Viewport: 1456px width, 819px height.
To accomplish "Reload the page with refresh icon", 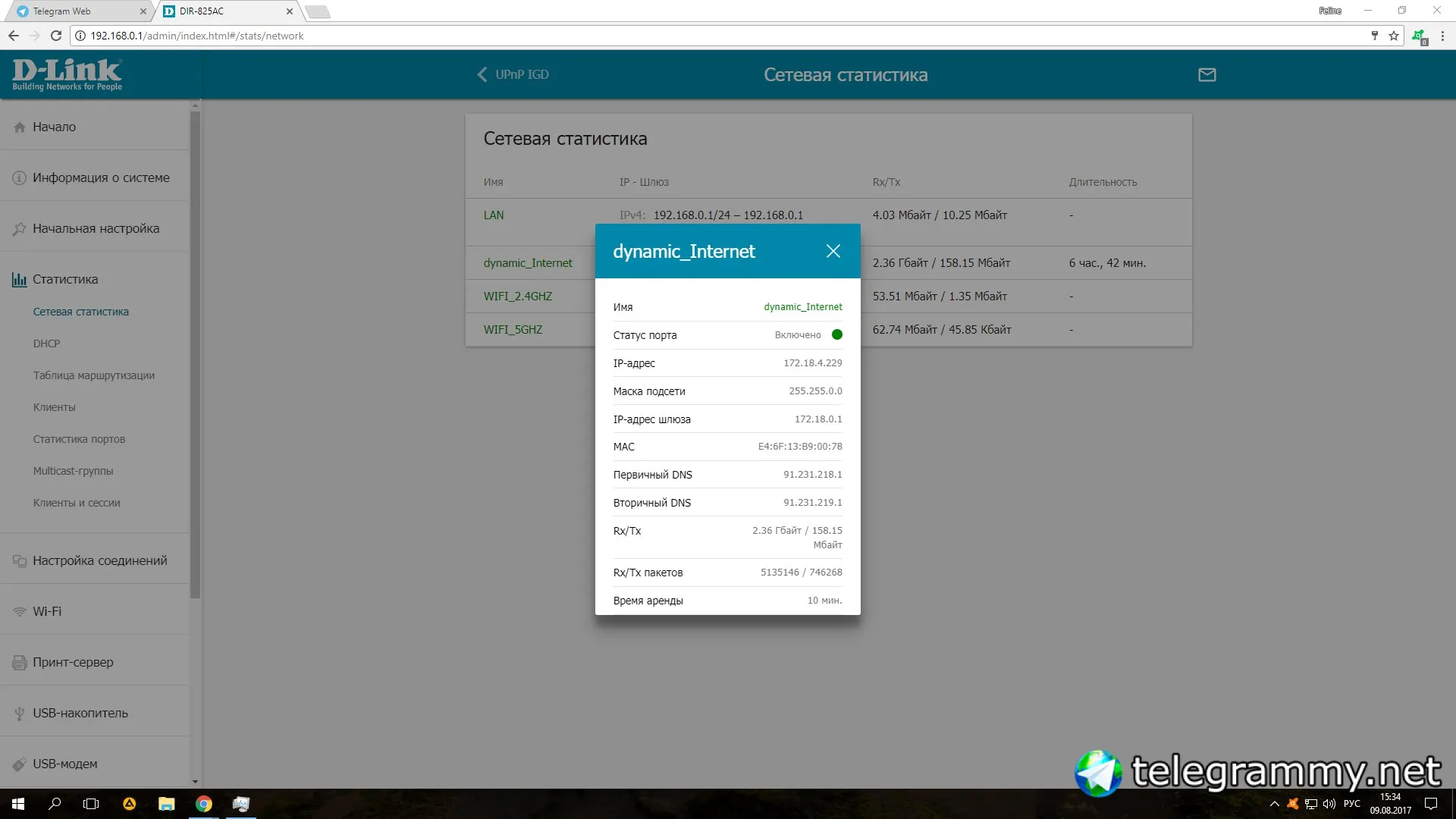I will (56, 36).
